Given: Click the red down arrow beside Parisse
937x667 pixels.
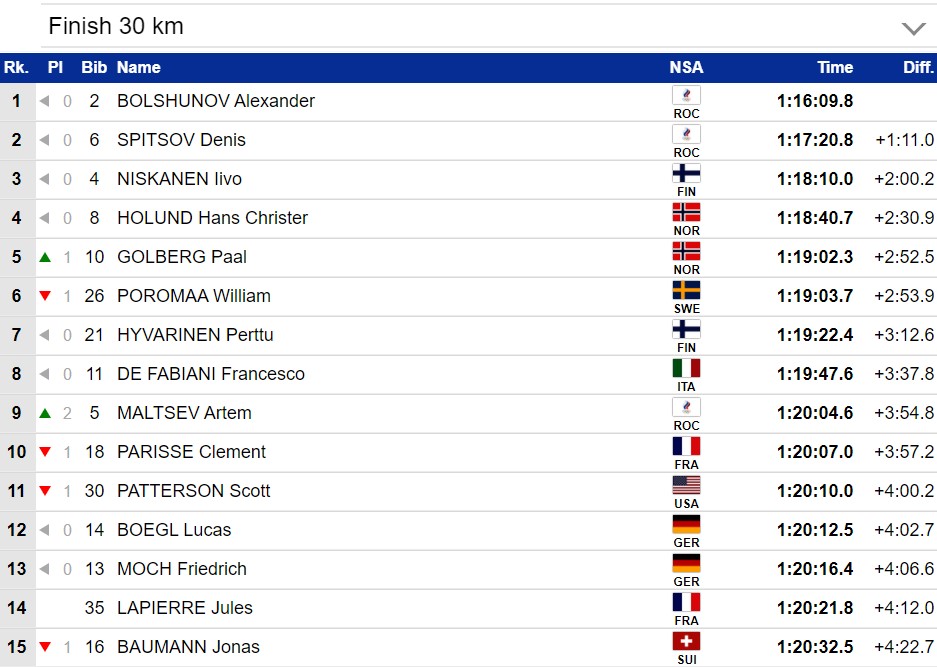Looking at the screenshot, I should pyautogui.click(x=45, y=452).
